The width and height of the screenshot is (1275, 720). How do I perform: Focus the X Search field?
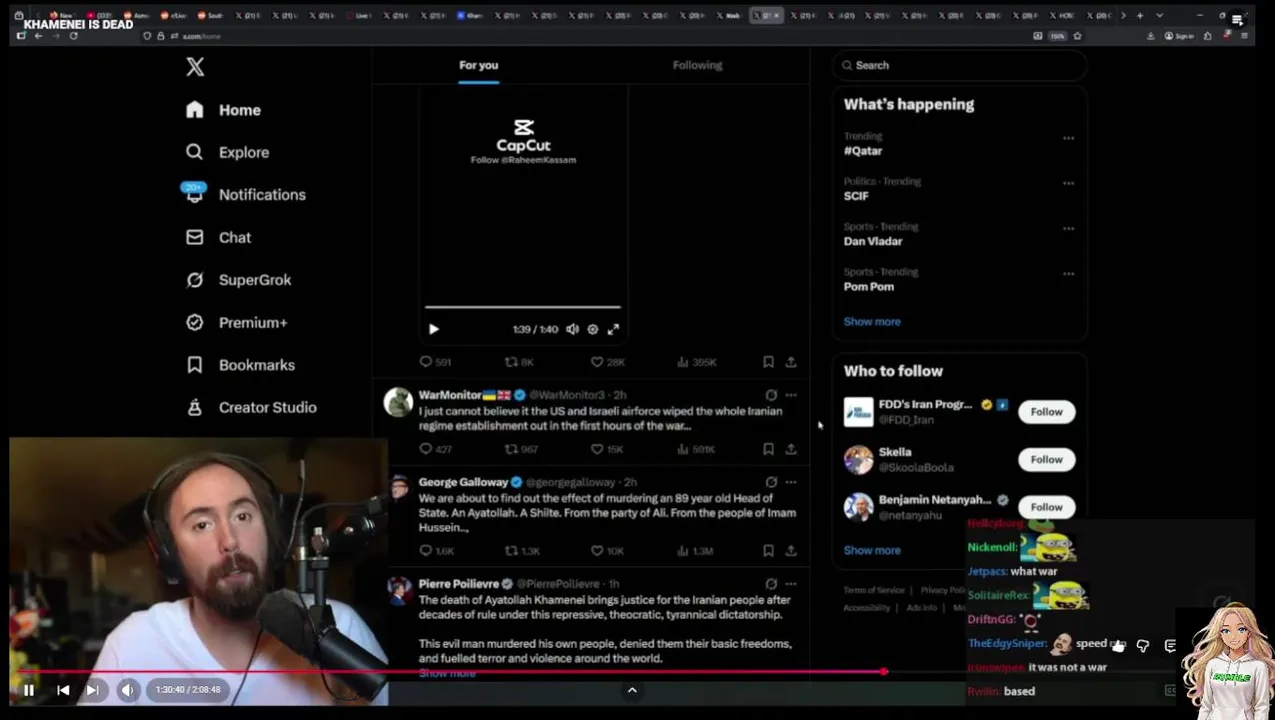click(959, 65)
